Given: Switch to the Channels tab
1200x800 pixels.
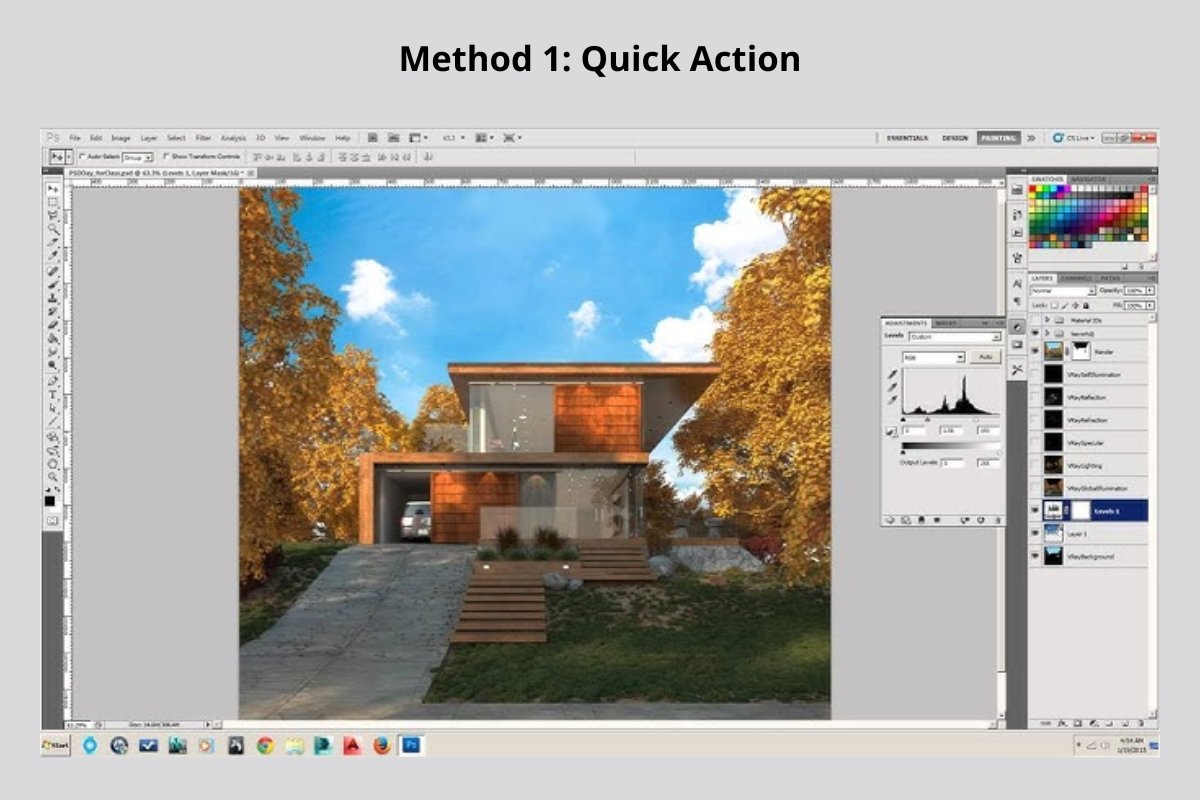Looking at the screenshot, I should 1076,276.
